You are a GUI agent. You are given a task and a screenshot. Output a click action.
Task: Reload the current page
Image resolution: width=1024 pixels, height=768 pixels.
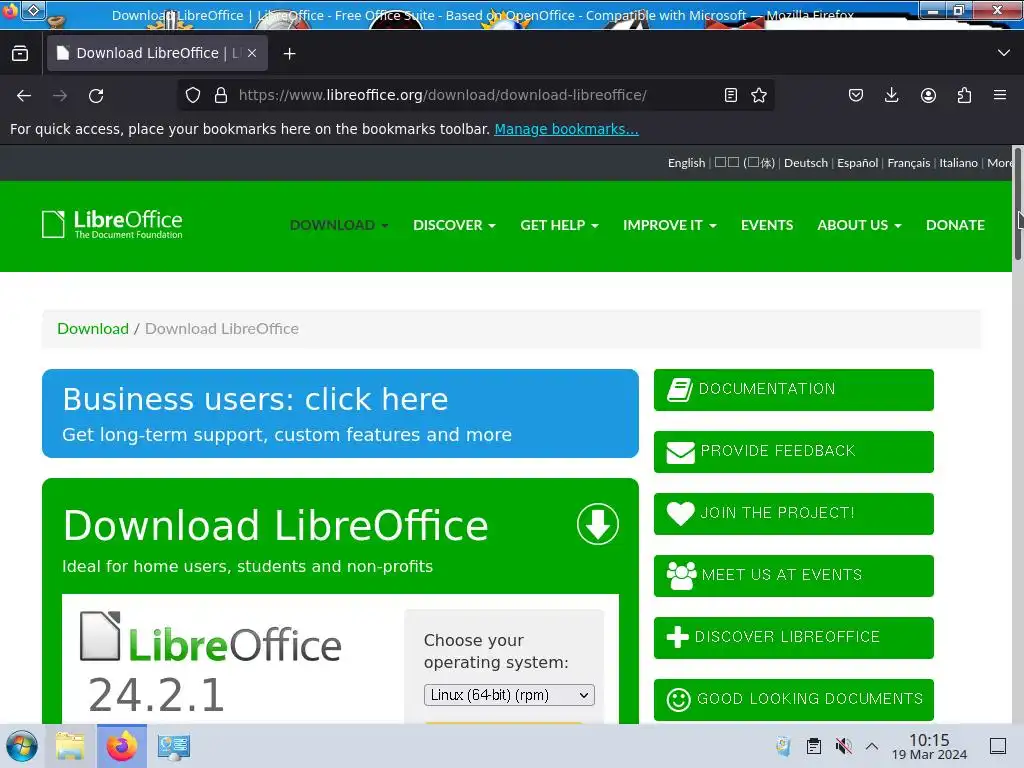96,95
